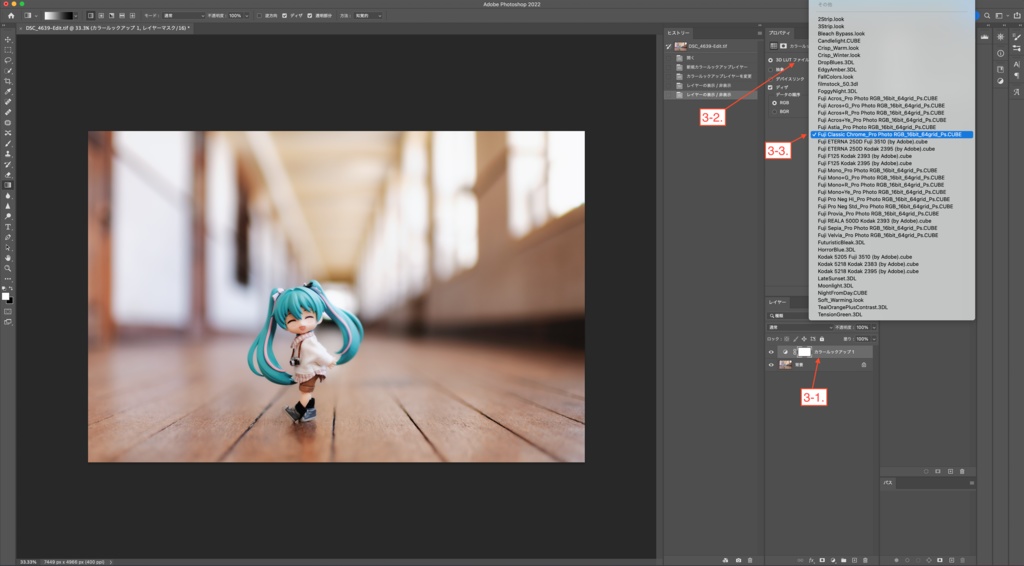
Task: Open the search icon at top right
Action: 987,16
